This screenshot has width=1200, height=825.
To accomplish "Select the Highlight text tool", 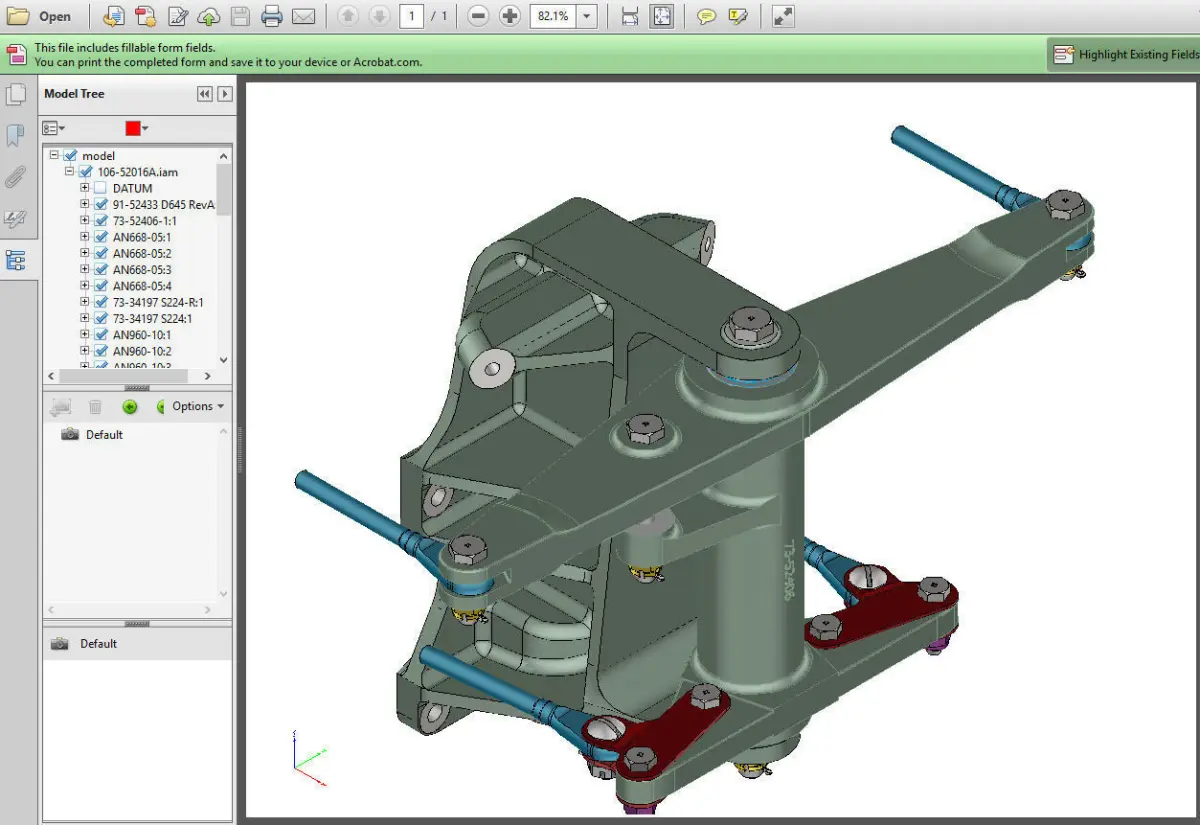I will tap(739, 16).
